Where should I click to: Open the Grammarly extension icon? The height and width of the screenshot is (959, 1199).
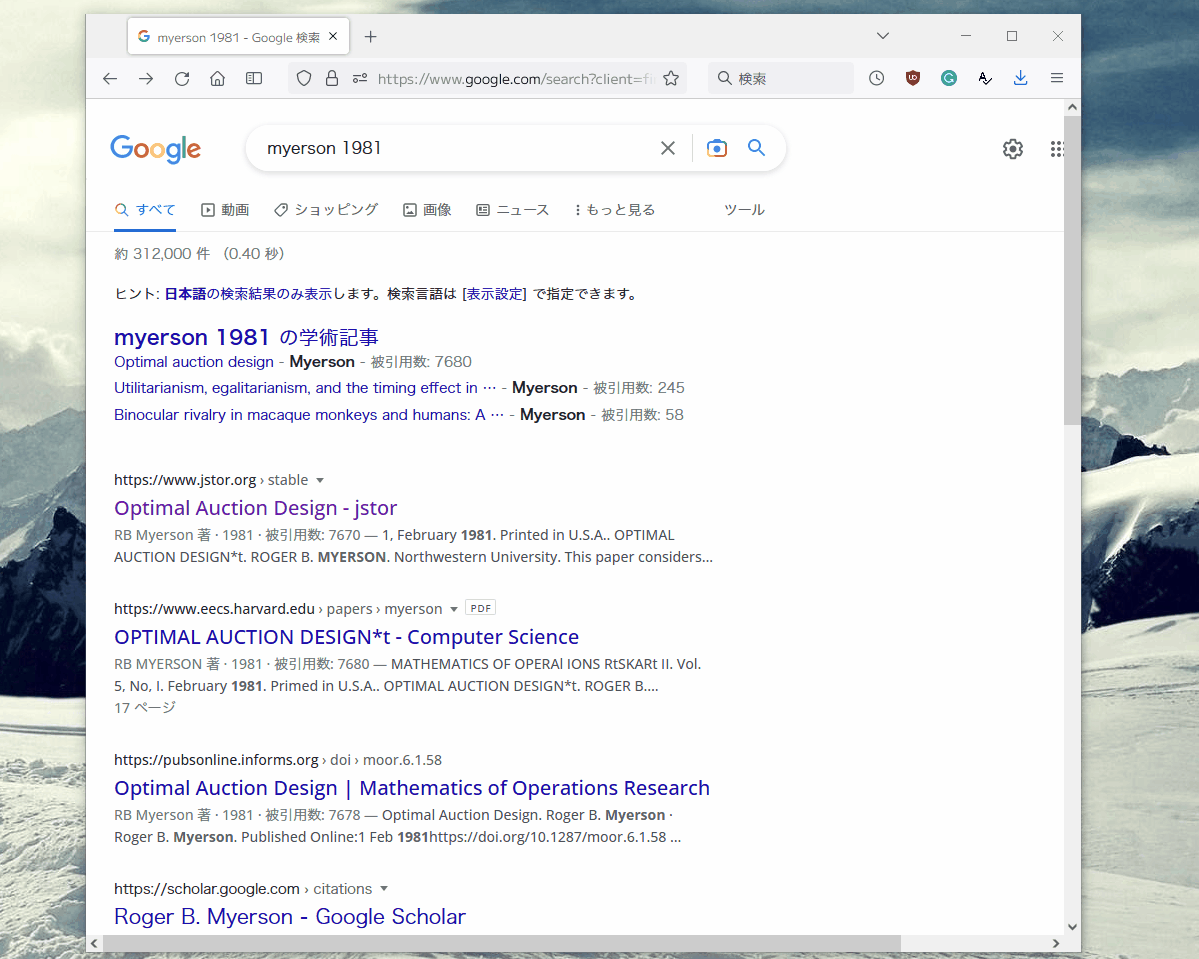click(x=949, y=78)
